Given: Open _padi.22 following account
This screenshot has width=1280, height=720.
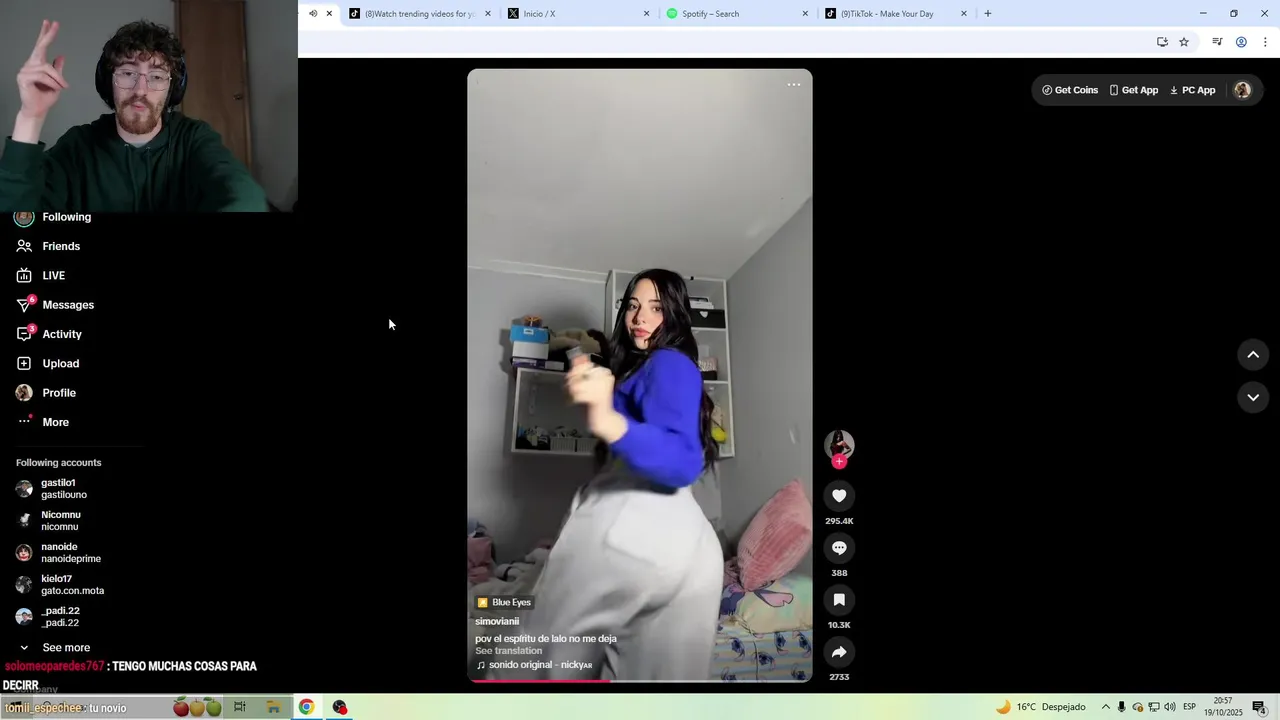Looking at the screenshot, I should (x=48, y=617).
